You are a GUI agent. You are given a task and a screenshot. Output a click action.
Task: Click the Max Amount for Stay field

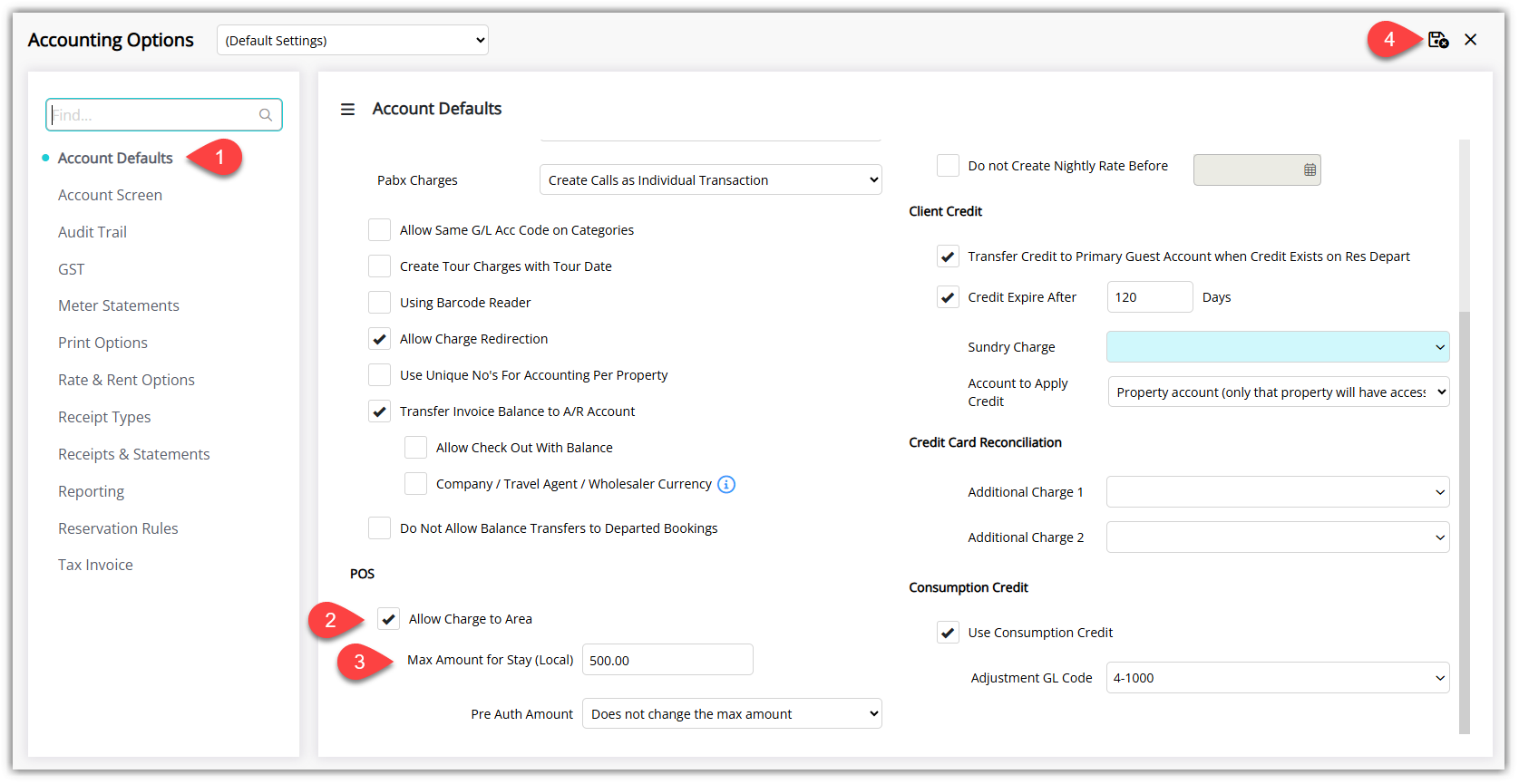tap(667, 660)
